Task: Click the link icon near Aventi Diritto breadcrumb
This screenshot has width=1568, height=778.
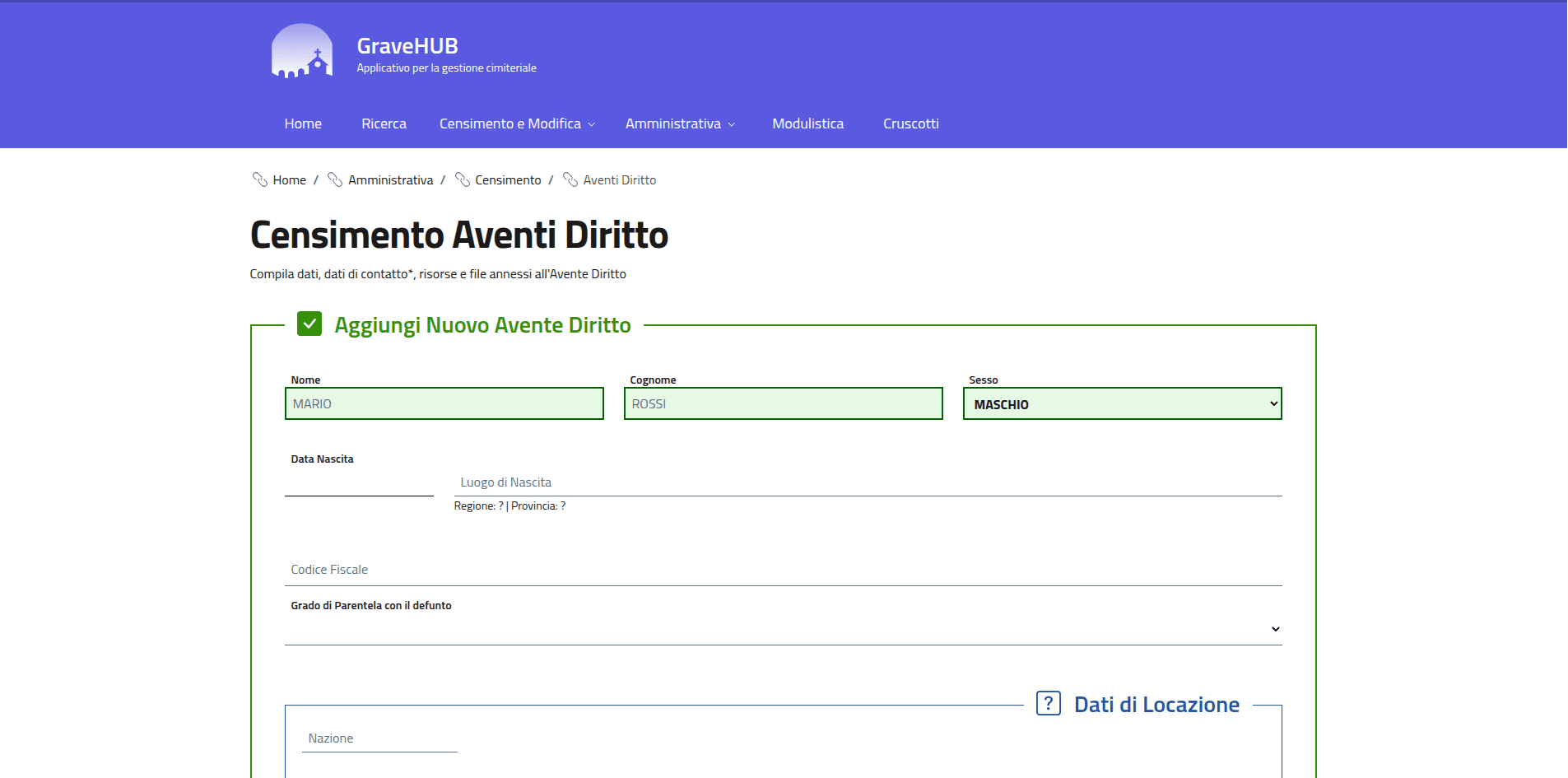Action: (571, 179)
